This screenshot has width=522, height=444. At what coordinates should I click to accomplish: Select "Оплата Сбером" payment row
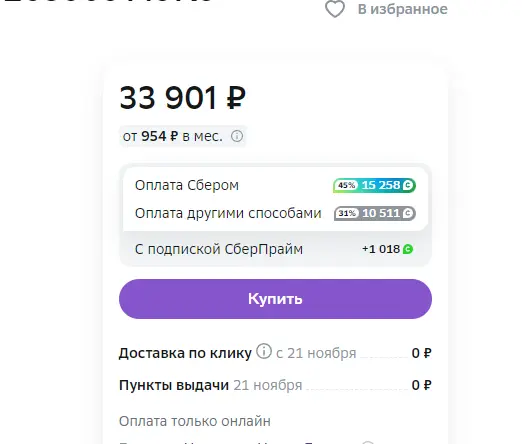pyautogui.click(x=275, y=185)
